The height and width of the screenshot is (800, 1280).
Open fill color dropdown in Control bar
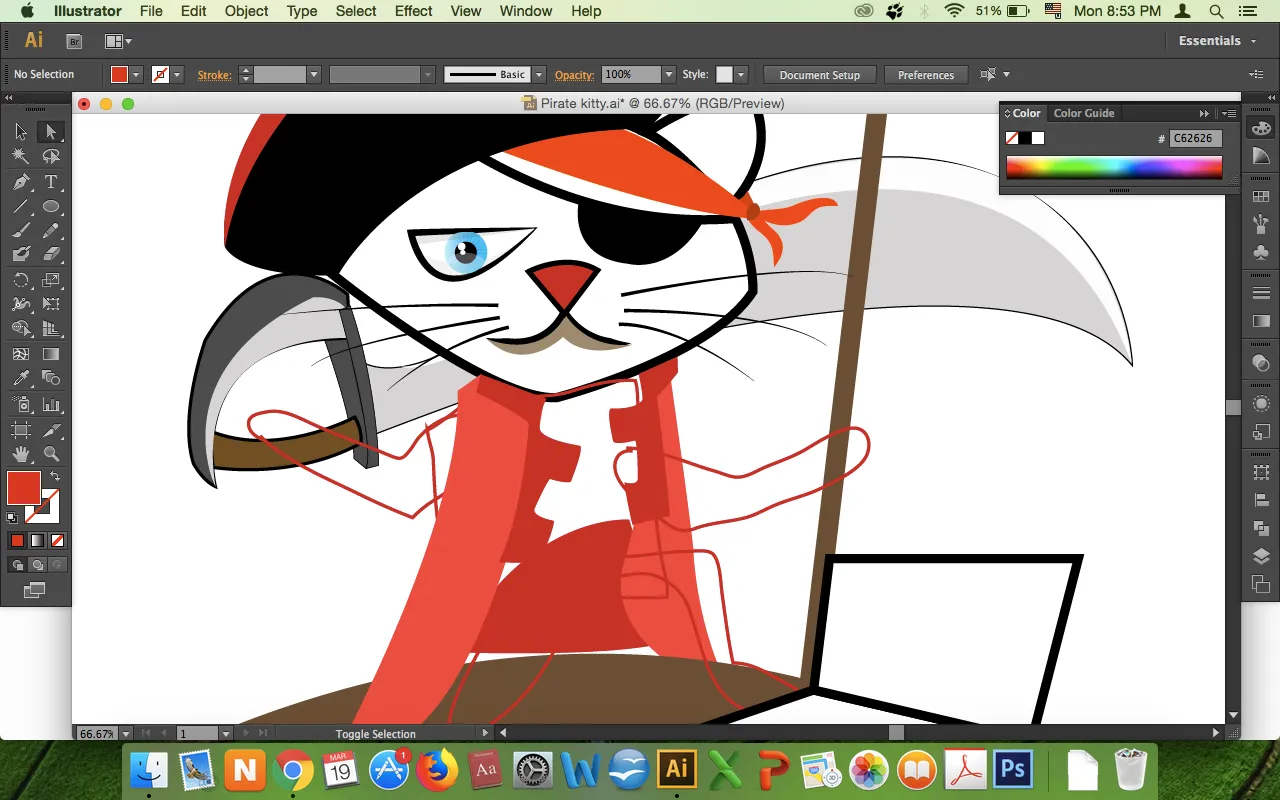coord(136,75)
